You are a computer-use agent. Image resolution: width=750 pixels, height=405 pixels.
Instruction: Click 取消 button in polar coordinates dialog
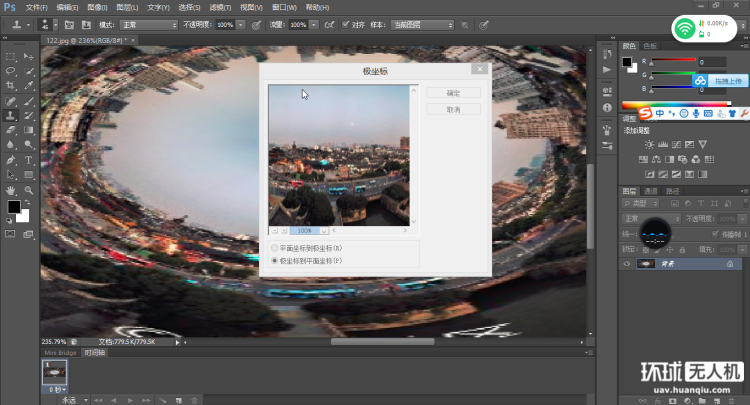(x=453, y=109)
